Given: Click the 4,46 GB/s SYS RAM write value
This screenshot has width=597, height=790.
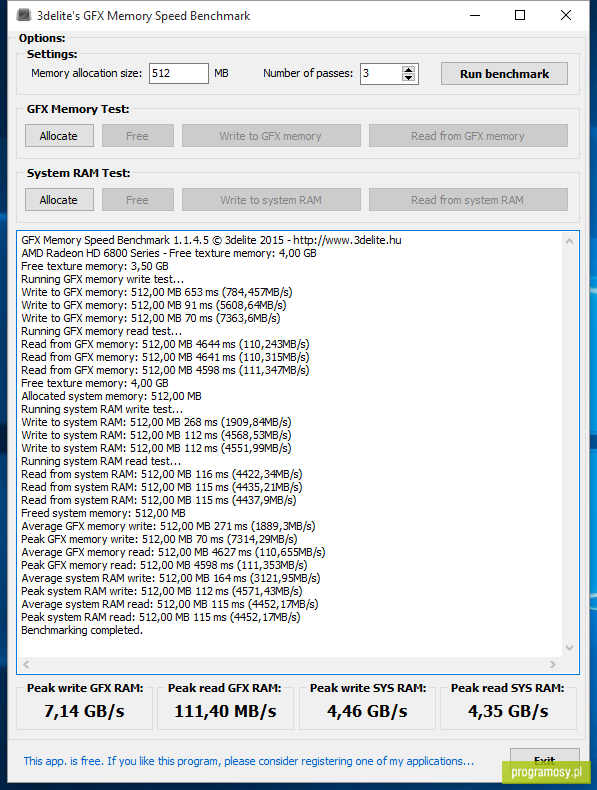Looking at the screenshot, I should [x=367, y=711].
